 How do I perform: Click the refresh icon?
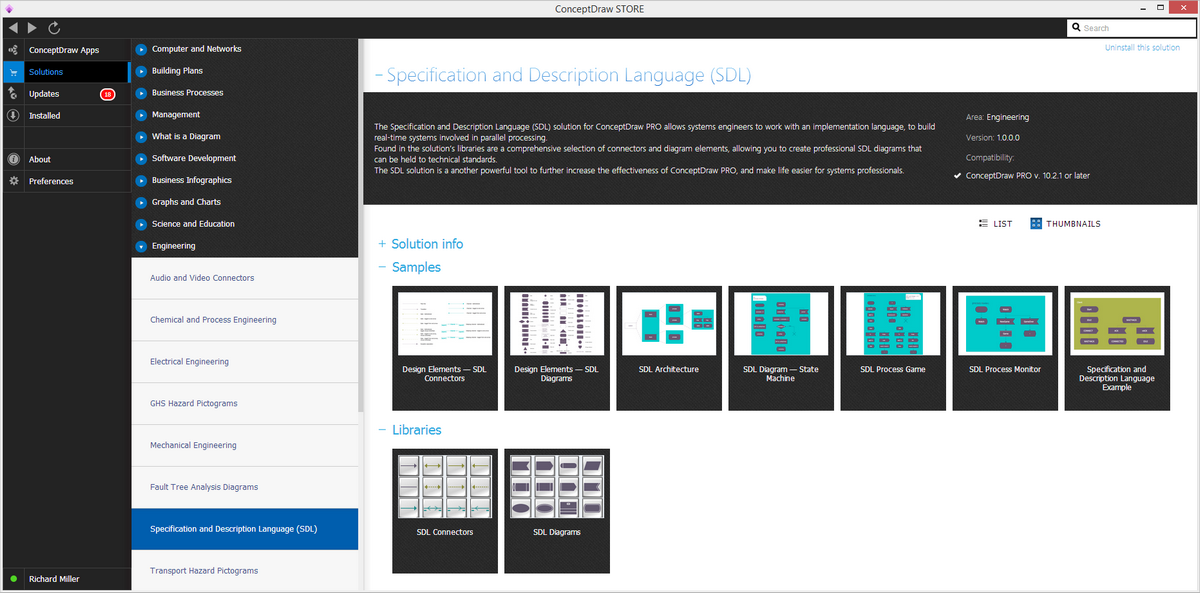53,28
